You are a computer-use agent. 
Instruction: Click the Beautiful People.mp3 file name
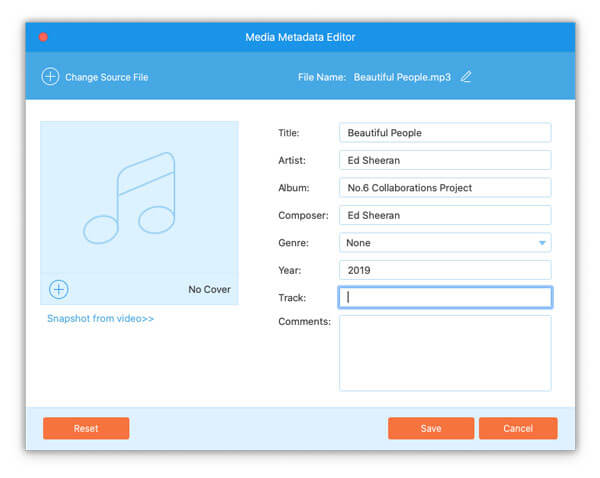tap(402, 77)
